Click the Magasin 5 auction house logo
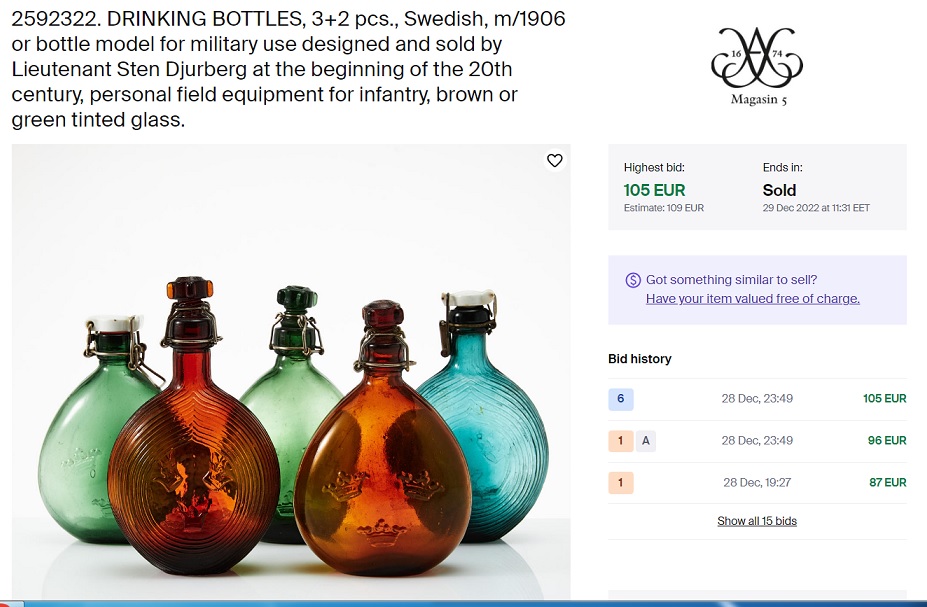 pyautogui.click(x=756, y=68)
